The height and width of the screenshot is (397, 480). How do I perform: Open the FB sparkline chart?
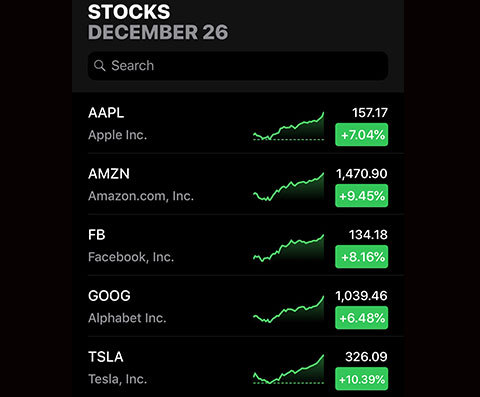coord(288,248)
